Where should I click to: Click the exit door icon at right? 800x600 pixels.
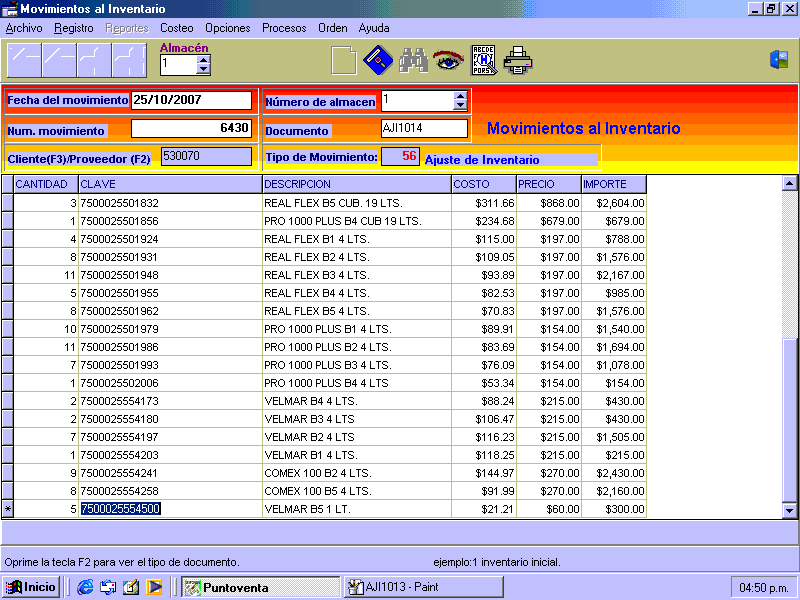click(779, 60)
